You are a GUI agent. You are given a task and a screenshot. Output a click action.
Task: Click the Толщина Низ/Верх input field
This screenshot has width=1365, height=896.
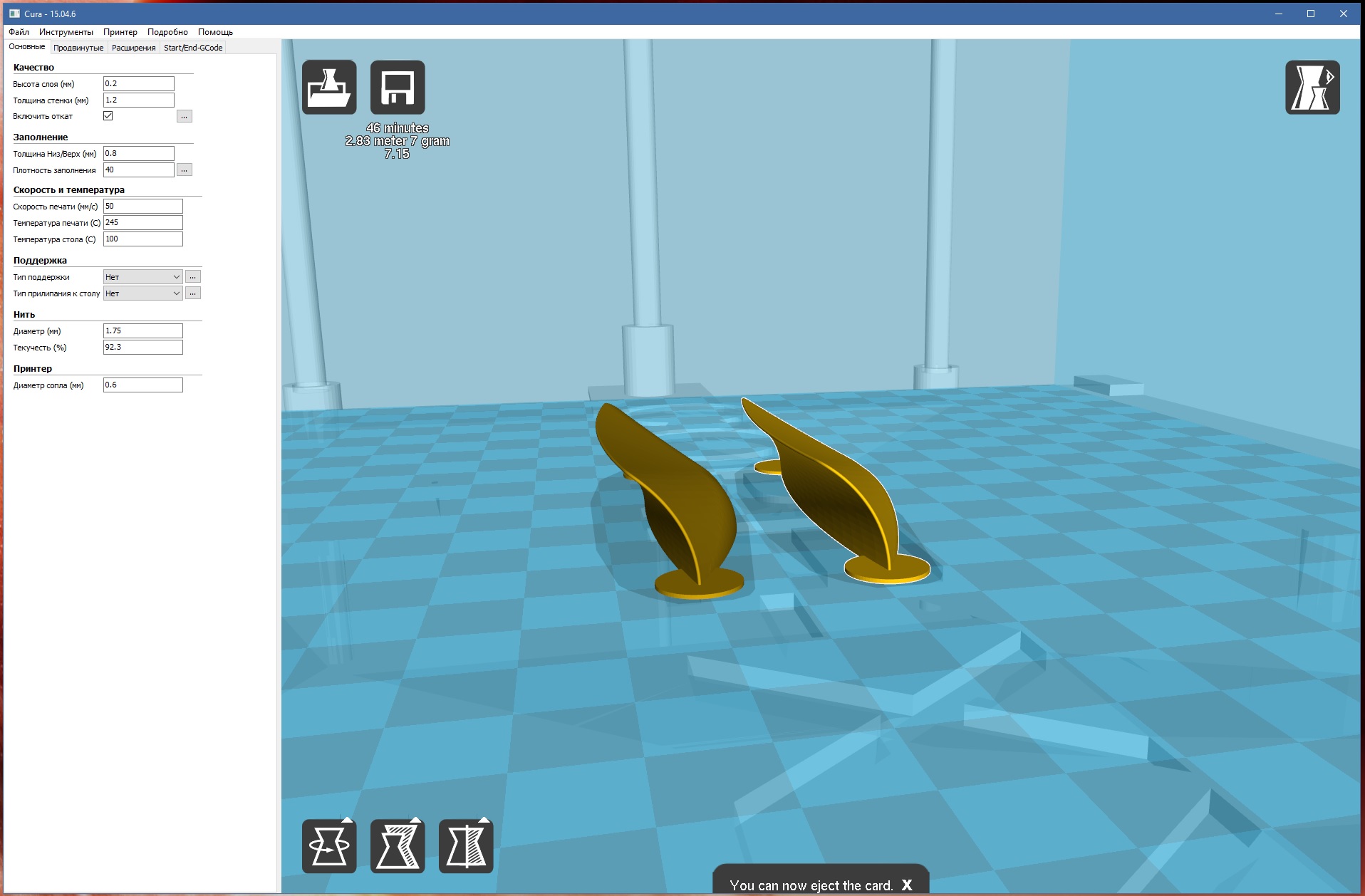point(139,153)
